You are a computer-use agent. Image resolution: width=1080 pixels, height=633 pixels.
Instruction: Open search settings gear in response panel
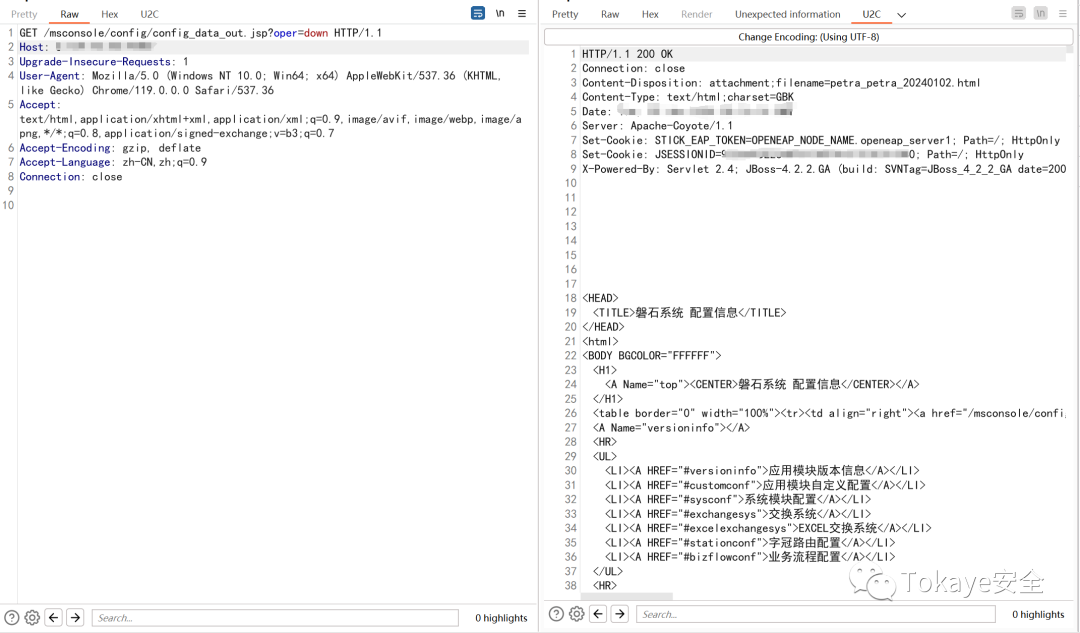click(x=577, y=614)
